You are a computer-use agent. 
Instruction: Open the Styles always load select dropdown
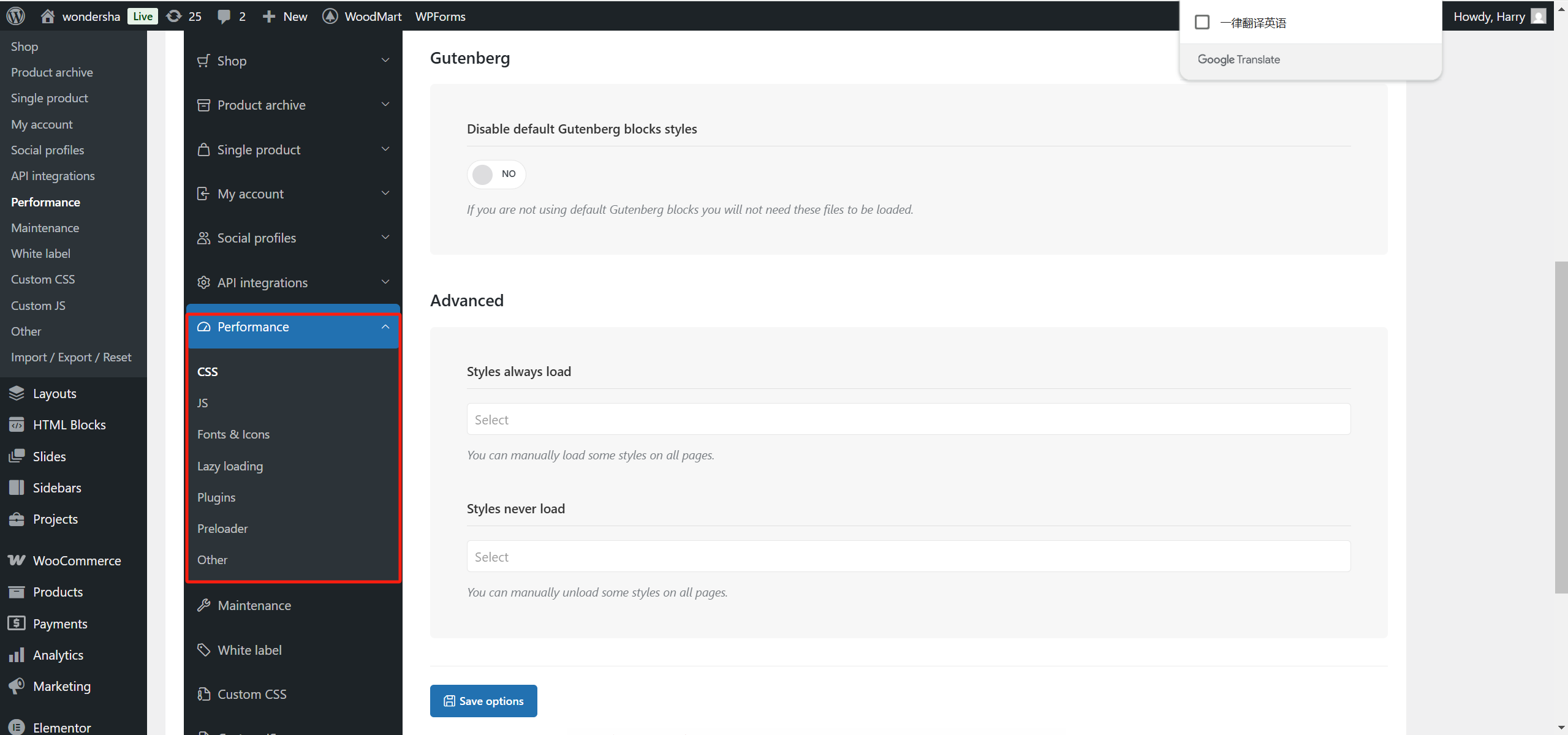tap(908, 420)
